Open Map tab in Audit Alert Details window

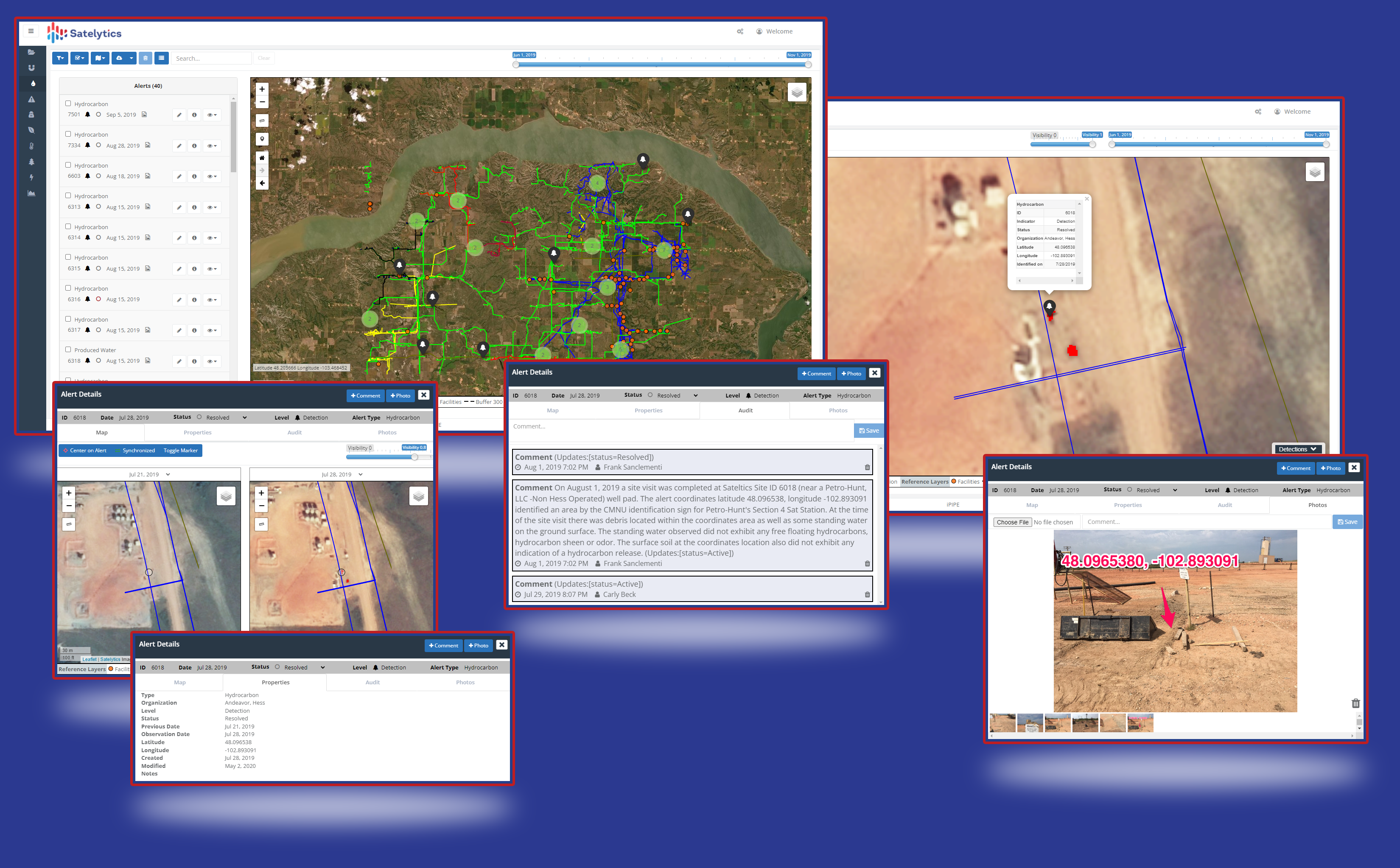(x=552, y=411)
